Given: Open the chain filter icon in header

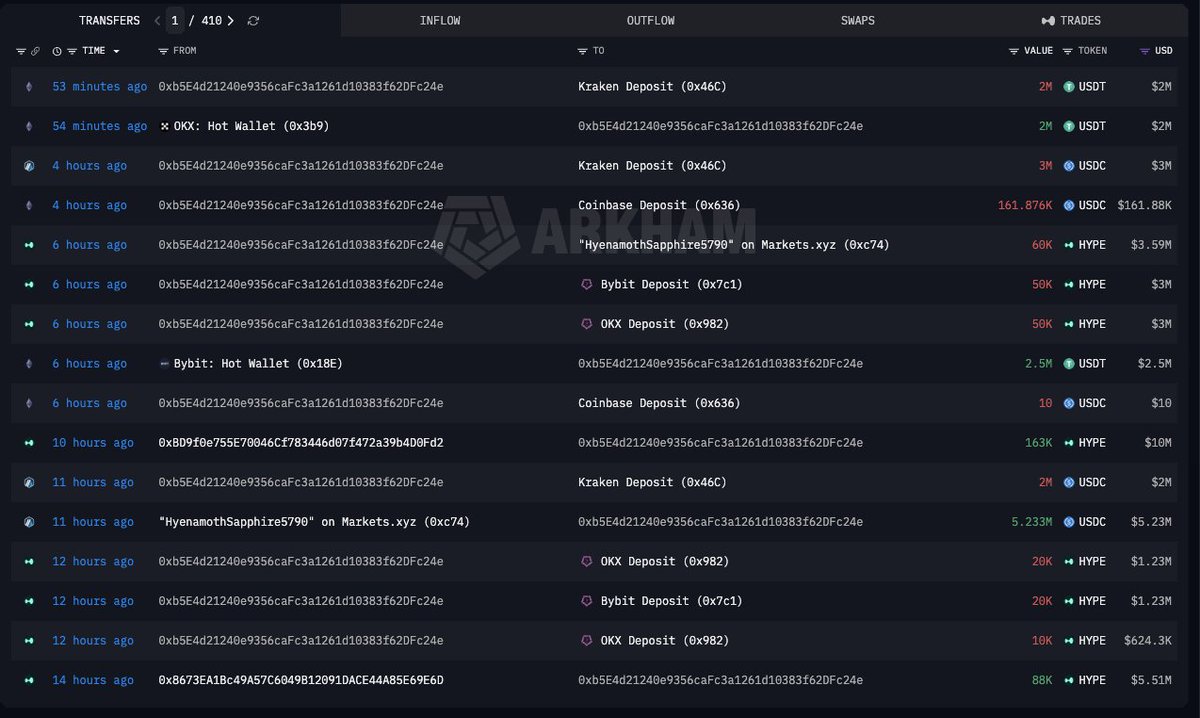Looking at the screenshot, I should [21, 51].
